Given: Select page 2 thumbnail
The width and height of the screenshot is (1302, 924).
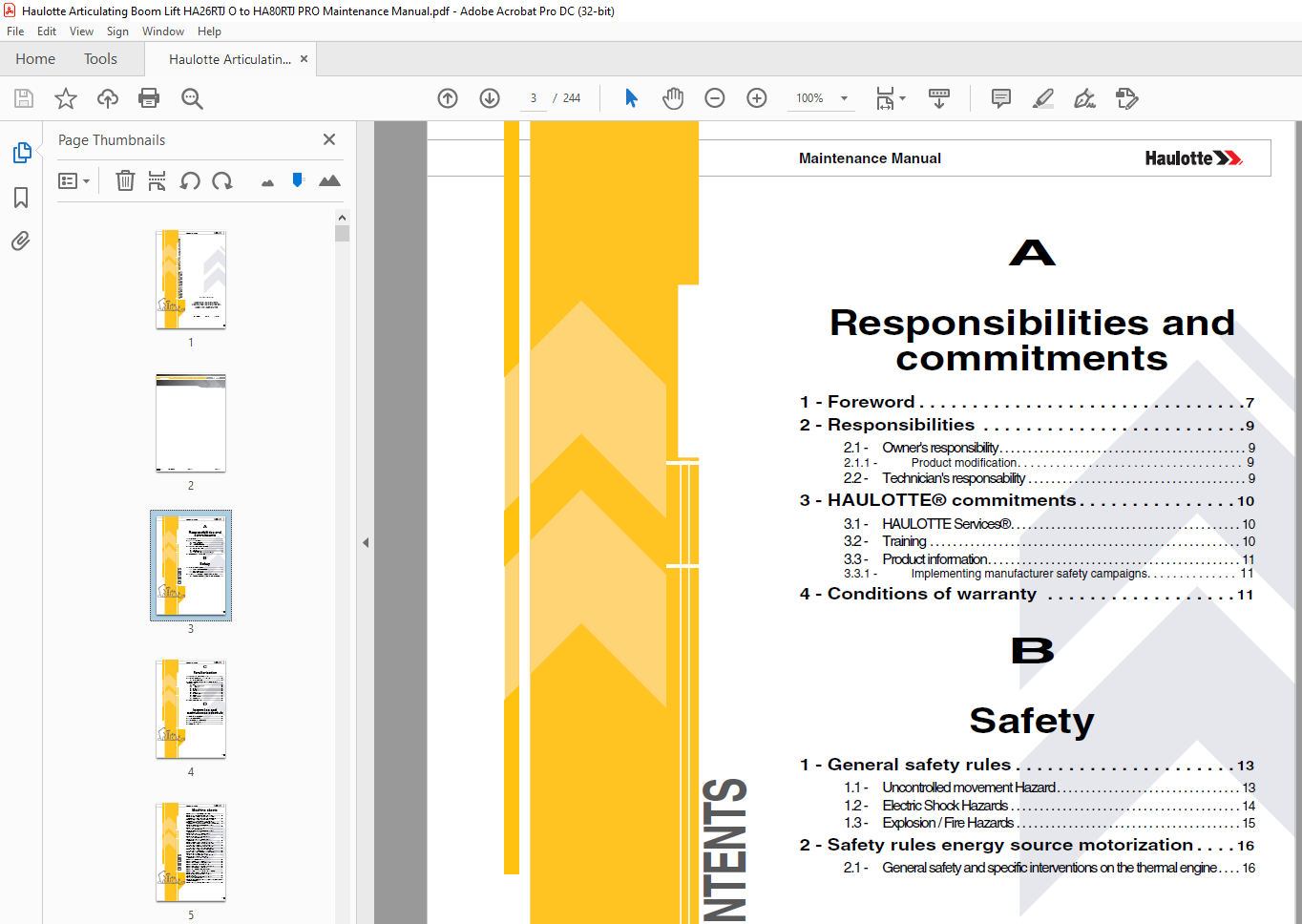Looking at the screenshot, I should [191, 423].
